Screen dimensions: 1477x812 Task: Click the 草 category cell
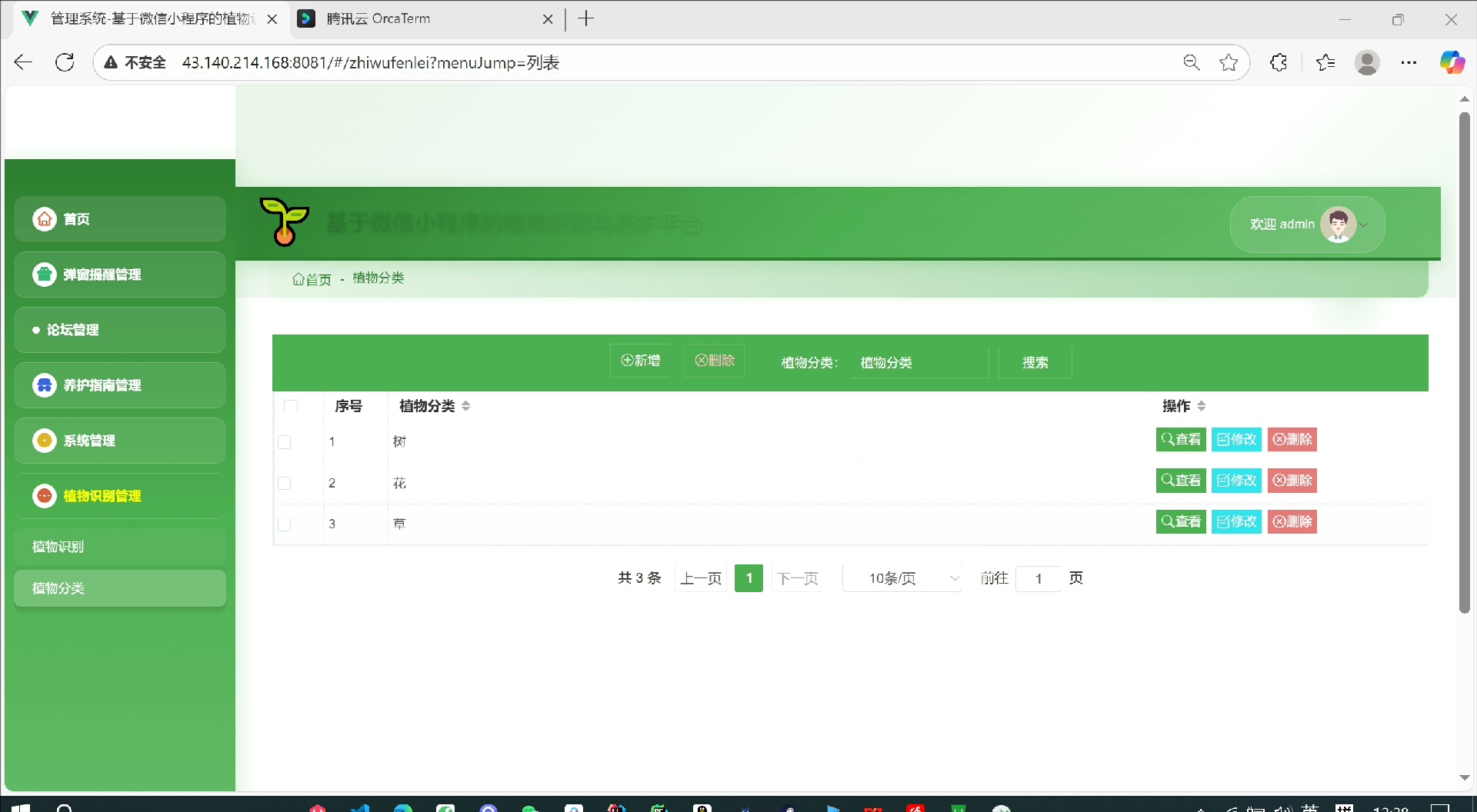(x=399, y=524)
